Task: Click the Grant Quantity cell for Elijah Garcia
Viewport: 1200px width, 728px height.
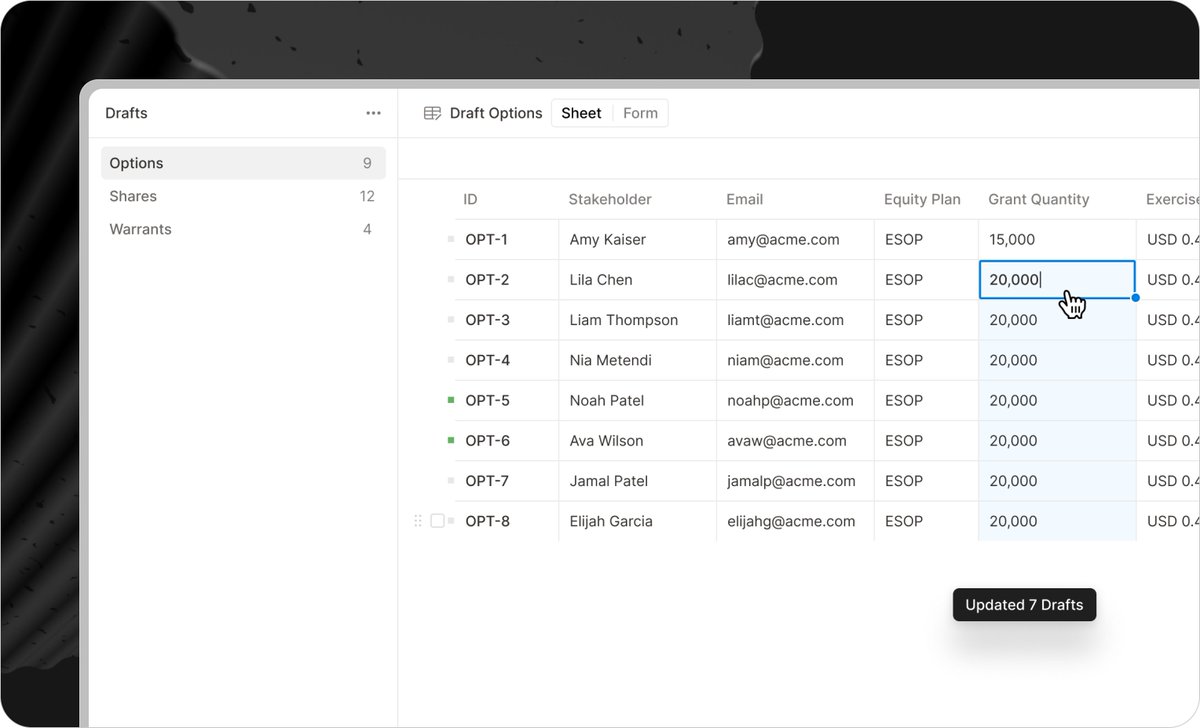Action: 1057,521
